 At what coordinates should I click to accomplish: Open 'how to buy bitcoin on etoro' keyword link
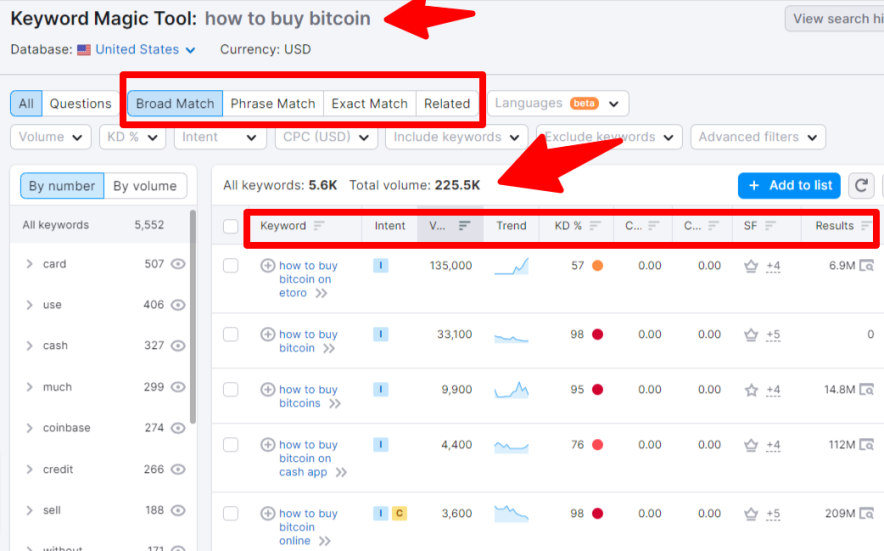pos(308,279)
